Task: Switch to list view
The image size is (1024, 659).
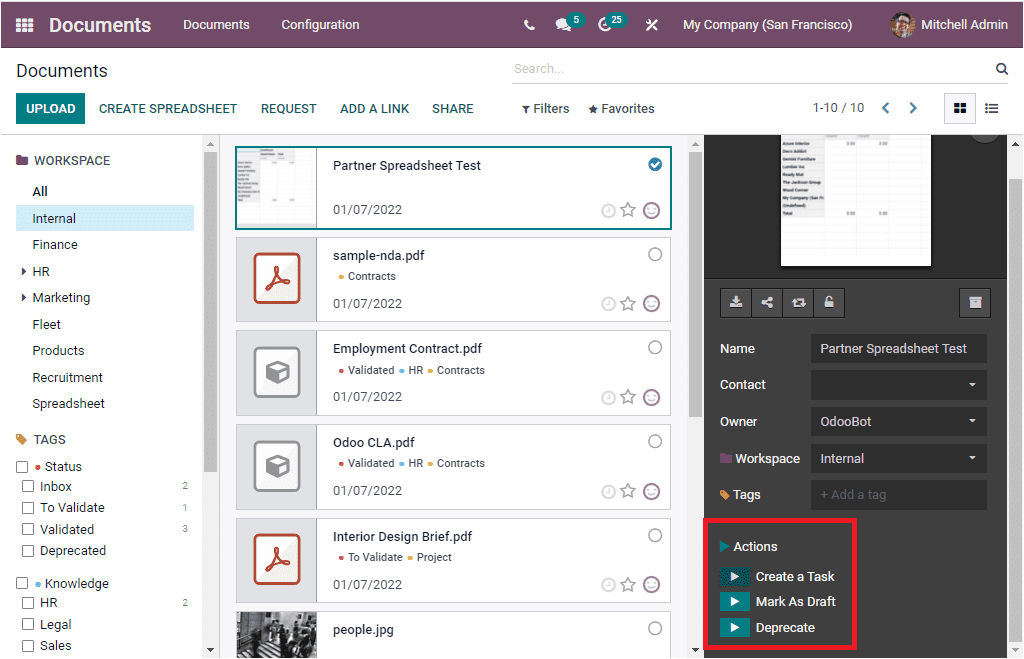Action: tap(991, 108)
